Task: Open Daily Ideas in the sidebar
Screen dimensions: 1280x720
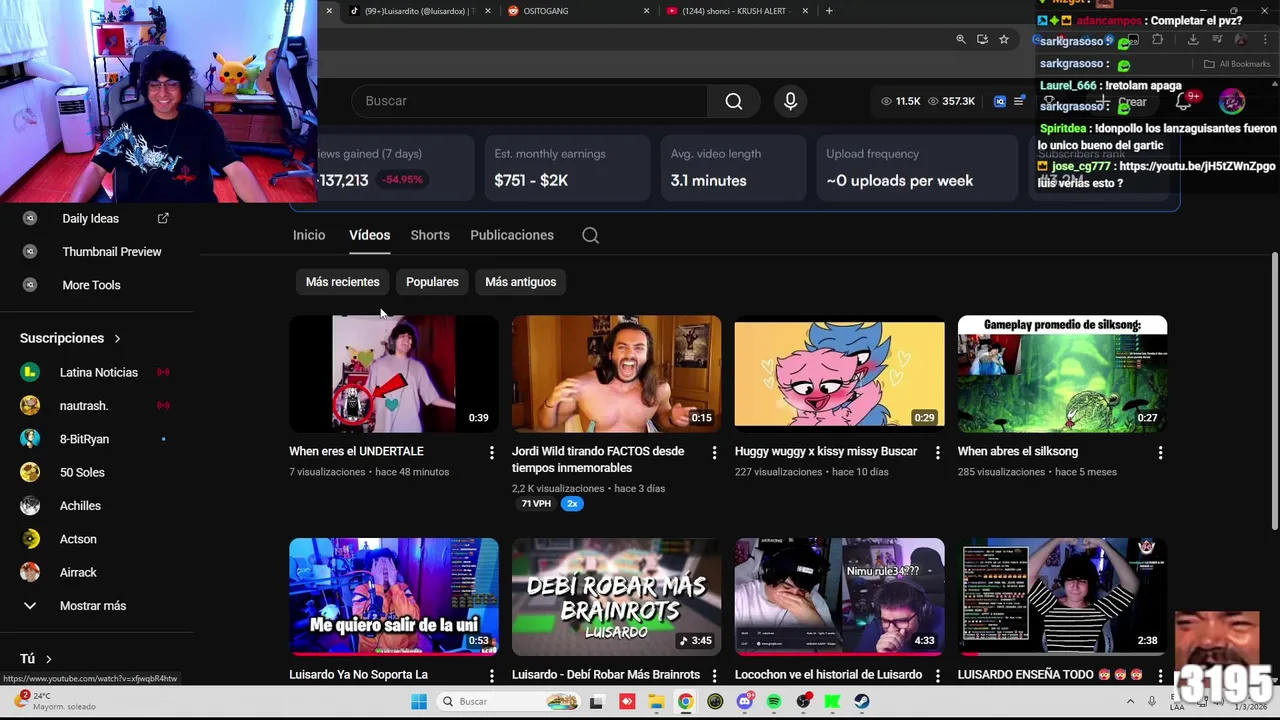Action: point(91,218)
